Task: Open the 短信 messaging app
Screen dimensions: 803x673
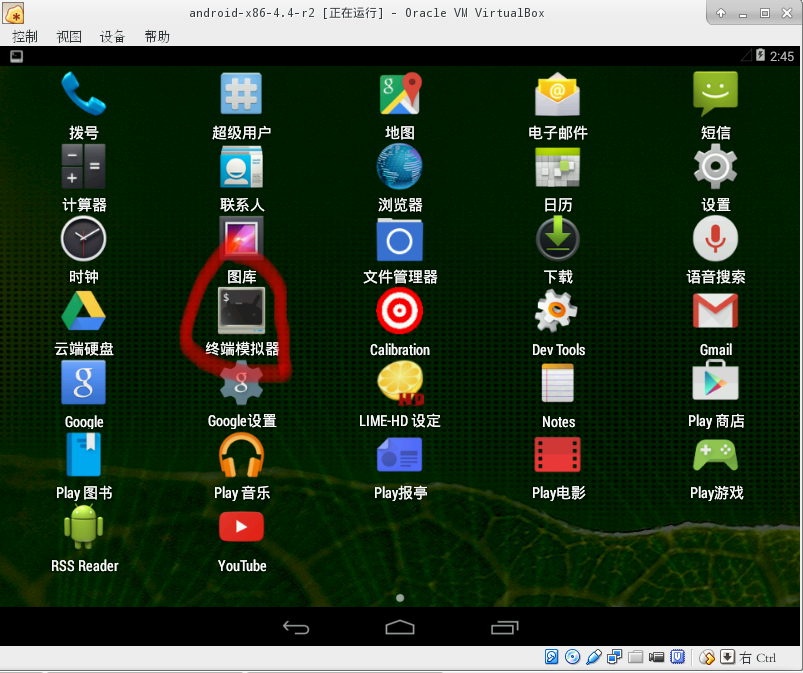Action: (715, 94)
